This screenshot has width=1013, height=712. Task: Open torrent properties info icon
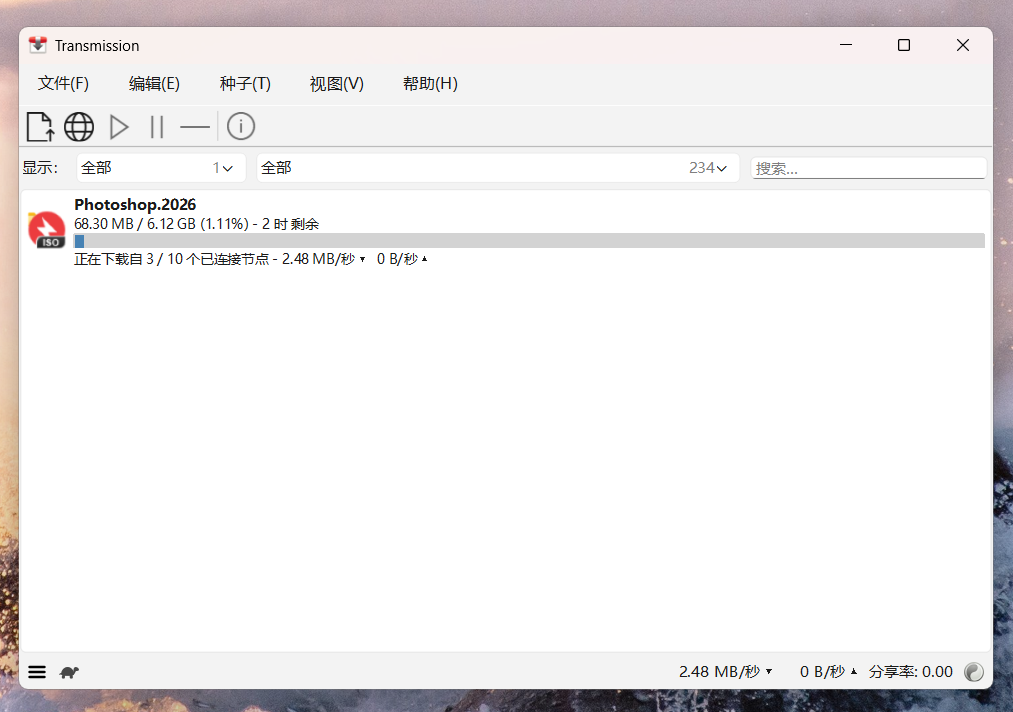coord(241,127)
